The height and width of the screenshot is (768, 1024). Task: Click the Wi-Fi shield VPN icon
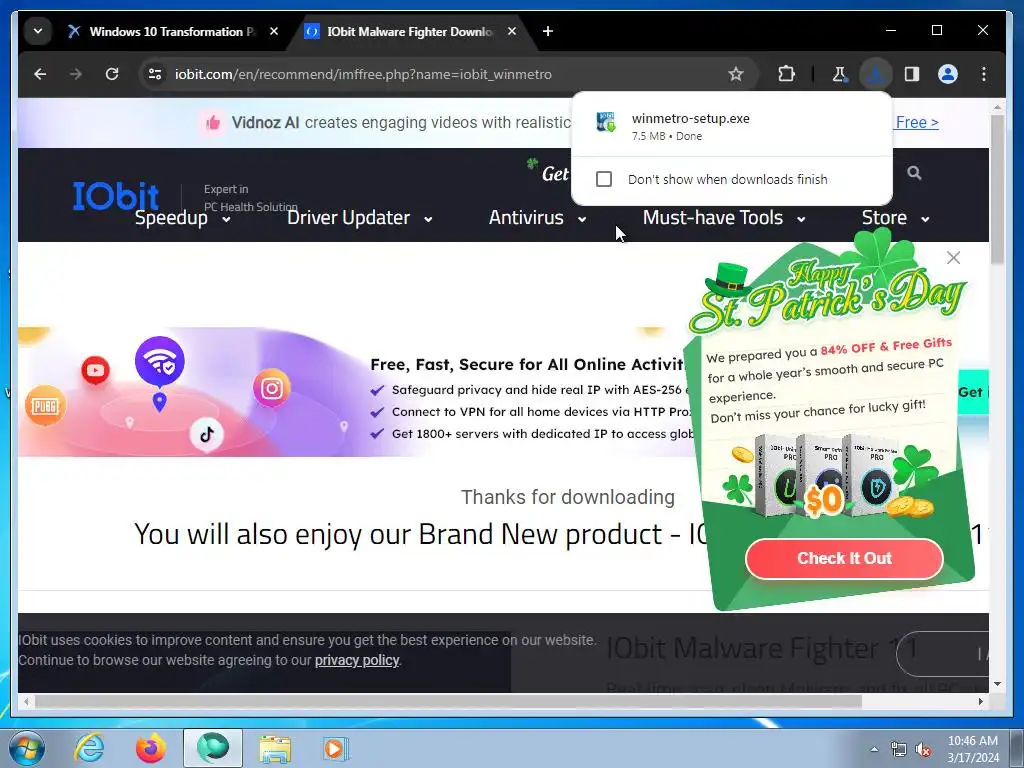coord(160,361)
